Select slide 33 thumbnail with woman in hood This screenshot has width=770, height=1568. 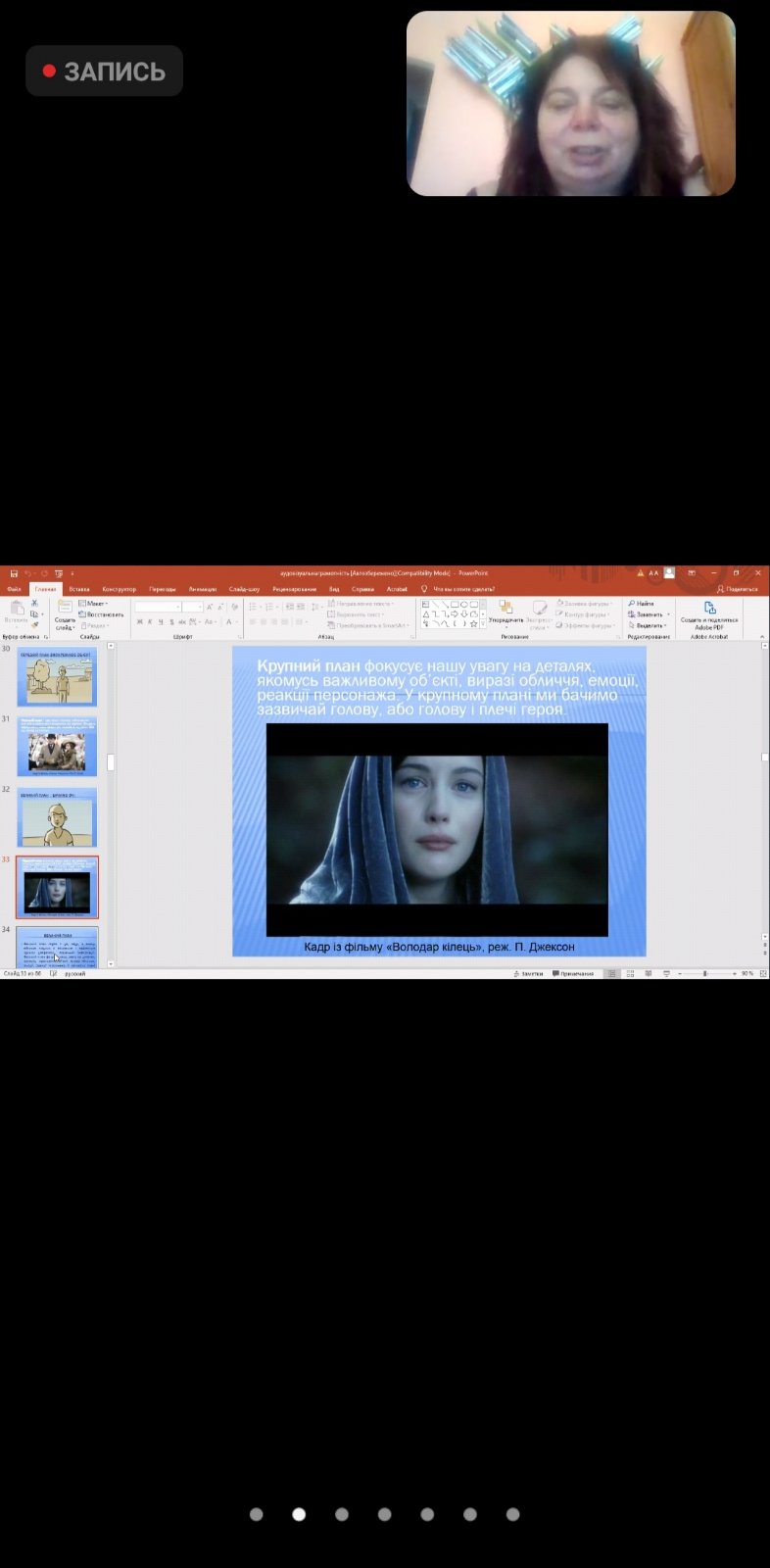57,888
